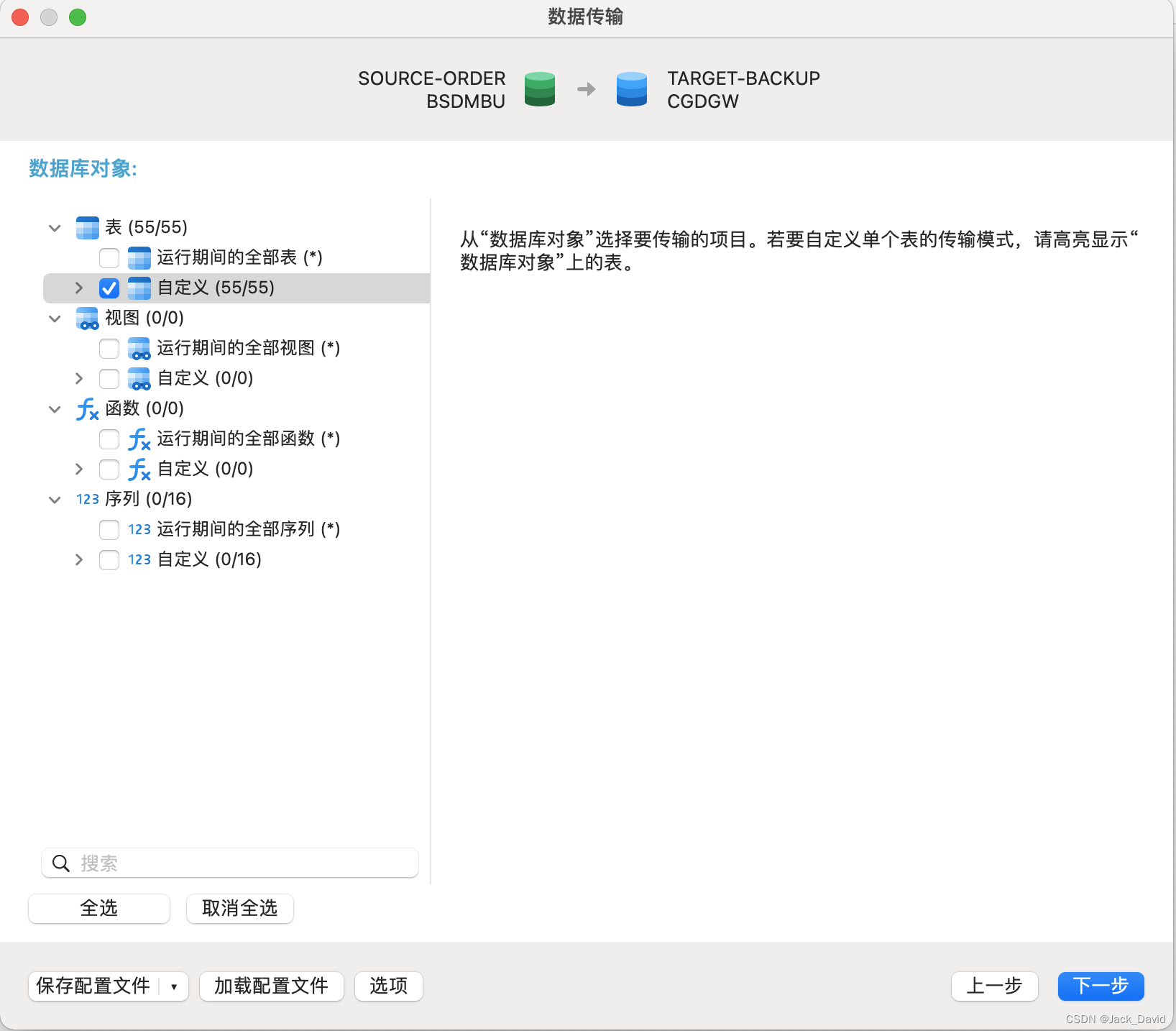Expand the views 自定义 (0/0) node

79,378
